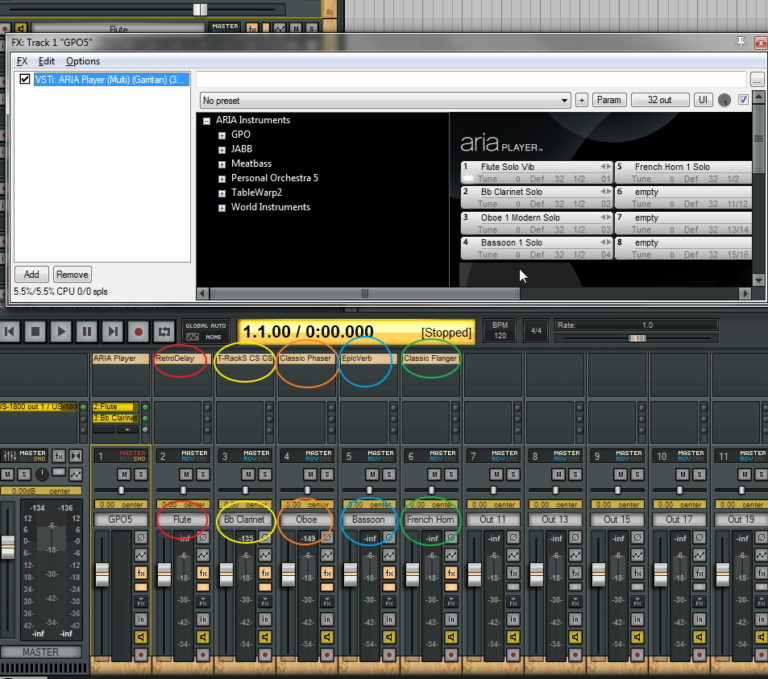Screen dimensions: 768x679
Task: Open the Edit menu in FX window
Action: tap(47, 61)
